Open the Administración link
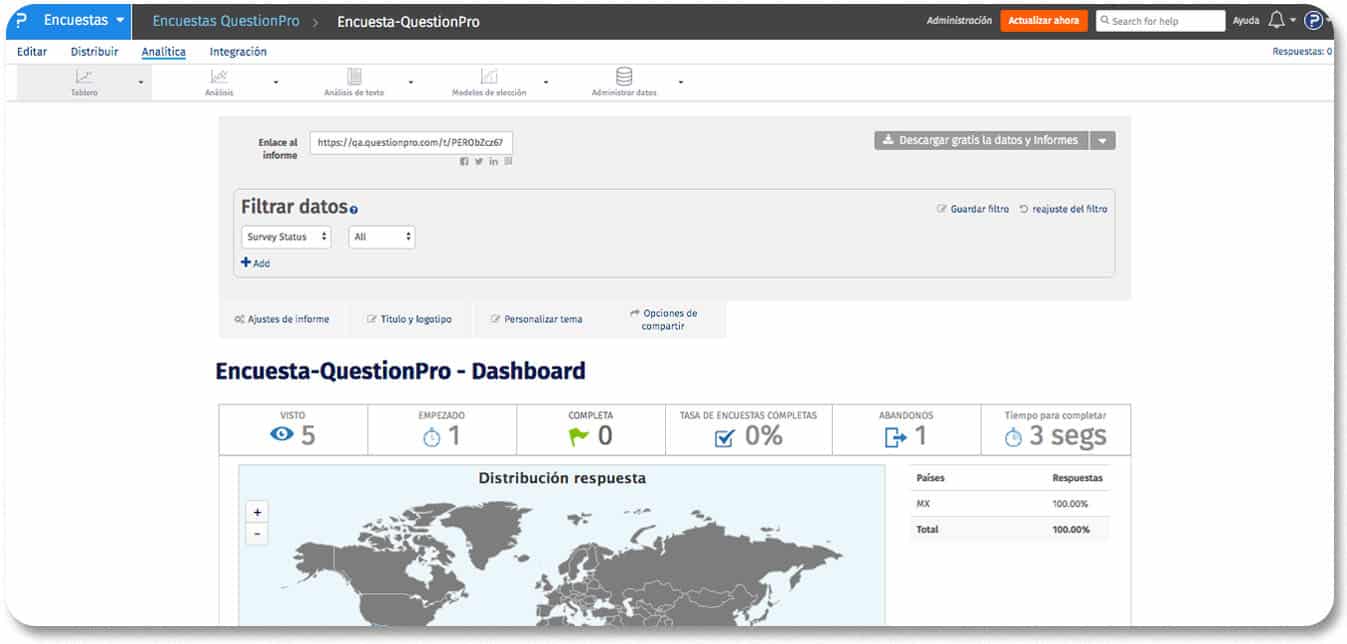This screenshot has width=1347, height=644. click(x=959, y=20)
